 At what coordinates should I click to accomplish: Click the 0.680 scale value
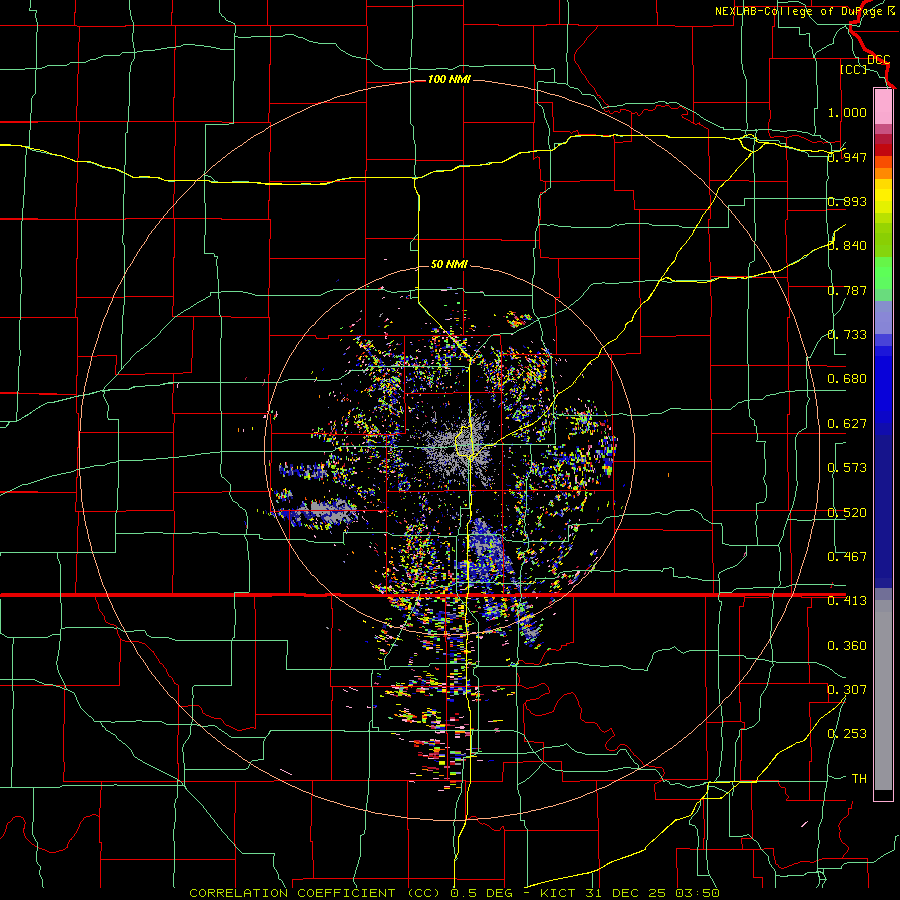pyautogui.click(x=847, y=379)
